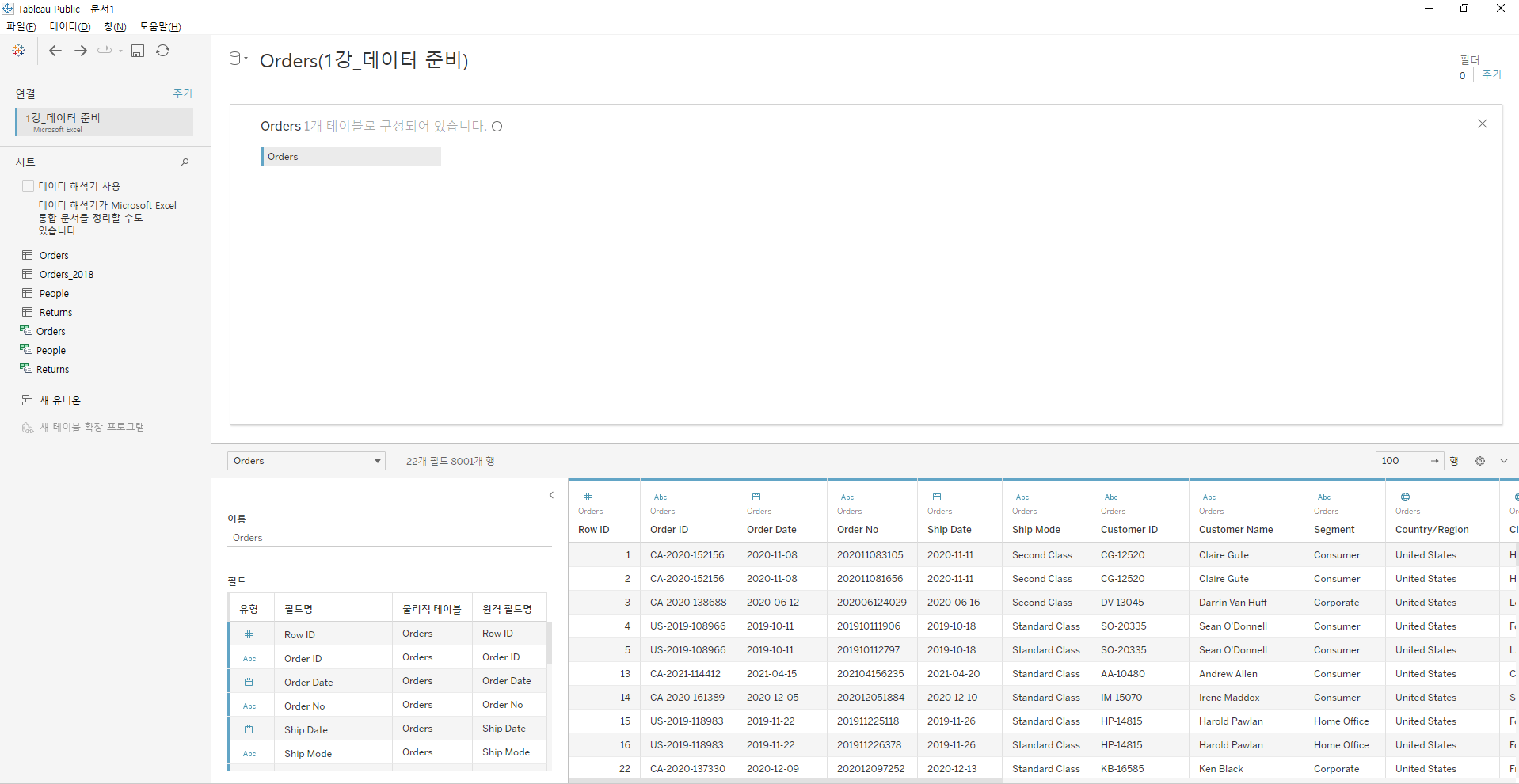Image resolution: width=1519 pixels, height=784 pixels.
Task: Click the data source cylinder icon beside title
Action: coord(234,59)
